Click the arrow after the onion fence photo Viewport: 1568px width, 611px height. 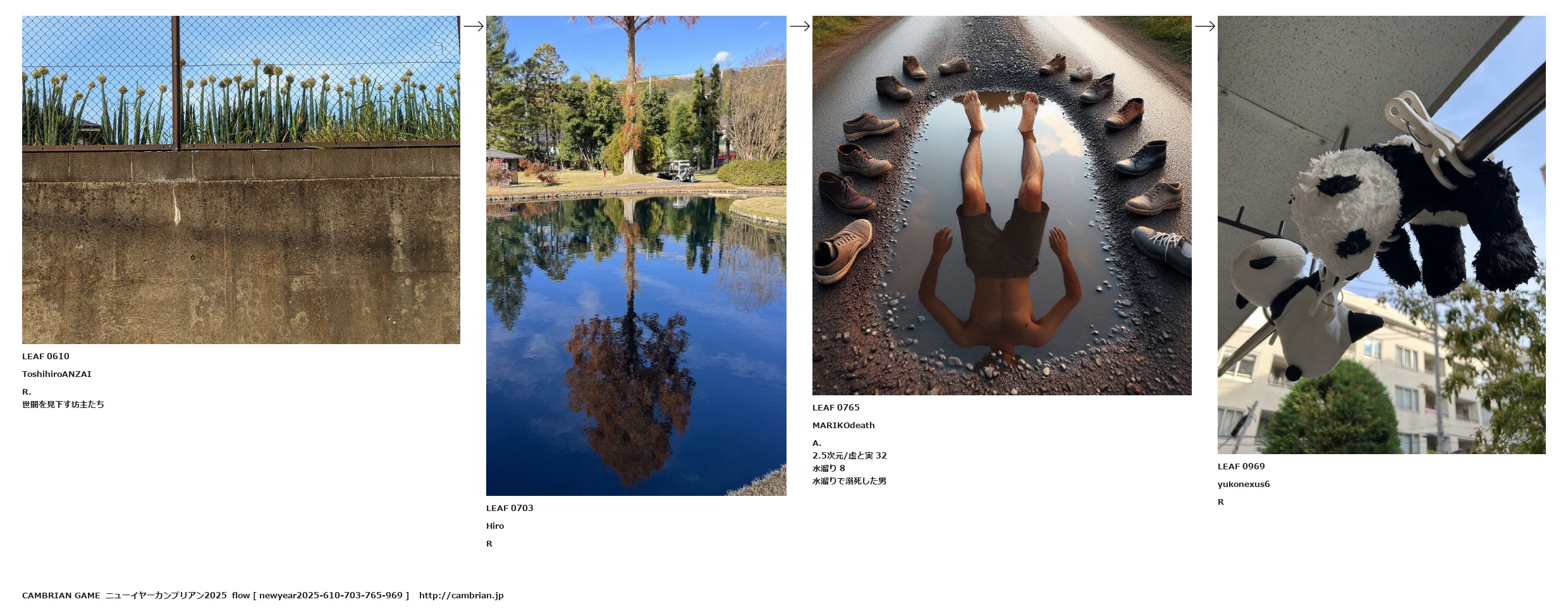tap(474, 26)
